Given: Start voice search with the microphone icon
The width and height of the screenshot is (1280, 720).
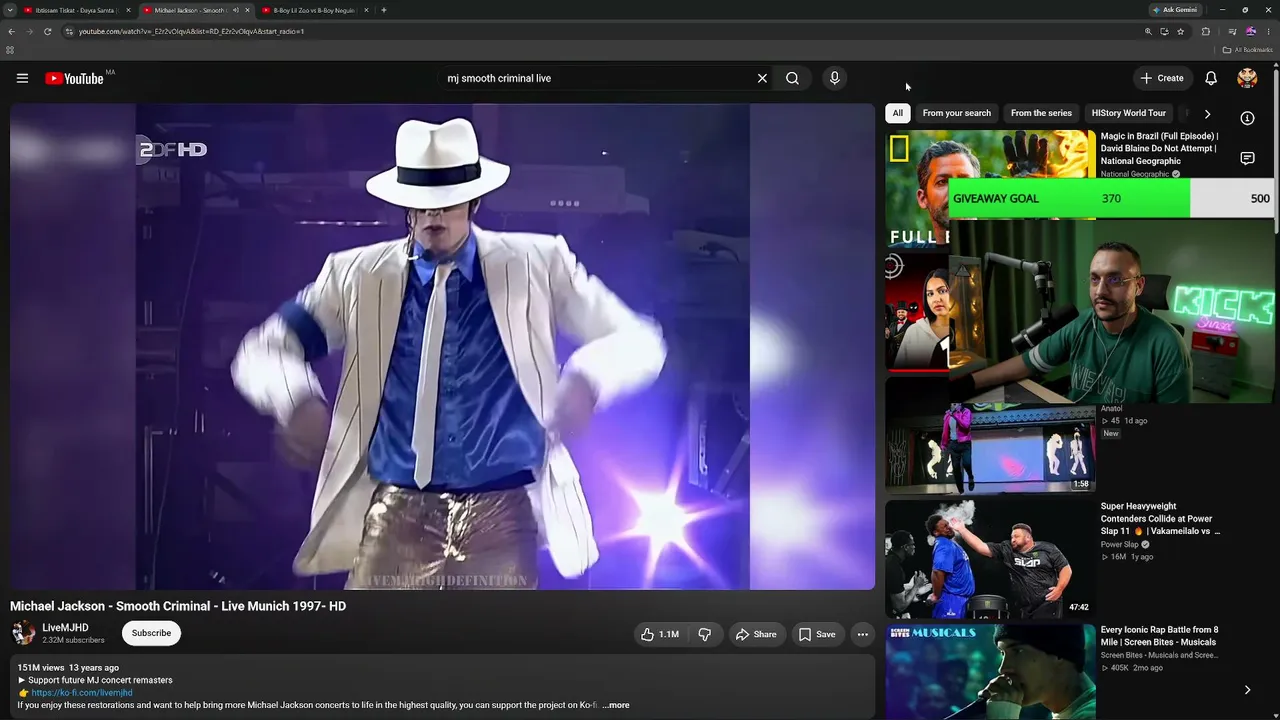Looking at the screenshot, I should pyautogui.click(x=835, y=78).
